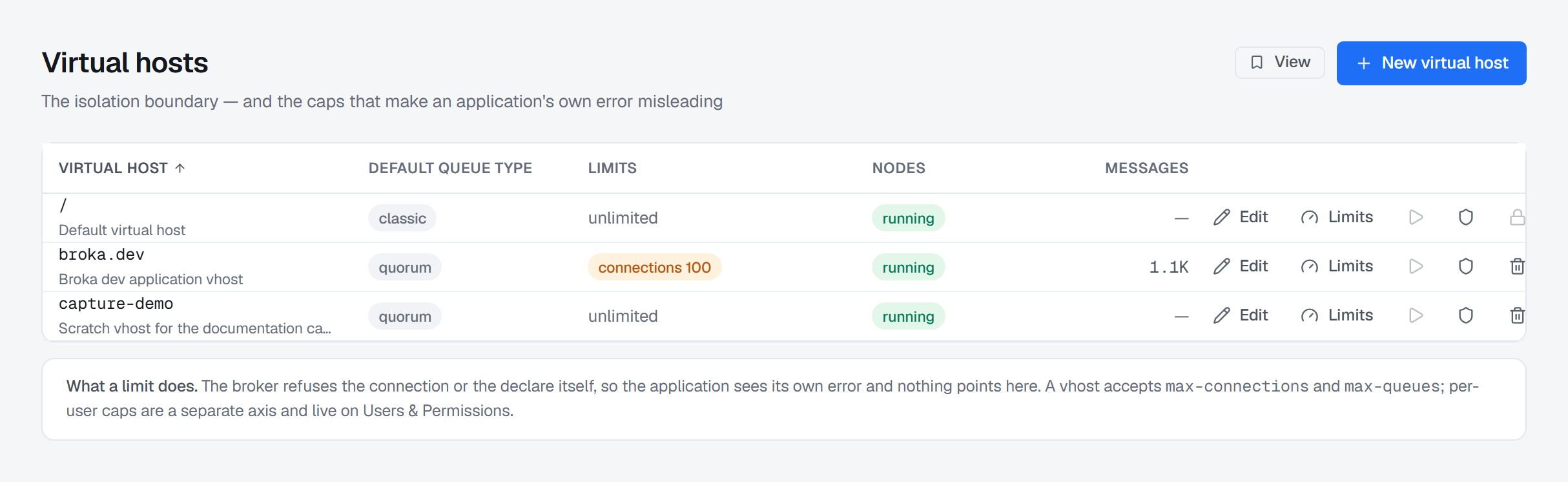Viewport: 1568px width, 482px height.
Task: Click the "Default virtual host" description text
Action: click(x=122, y=230)
